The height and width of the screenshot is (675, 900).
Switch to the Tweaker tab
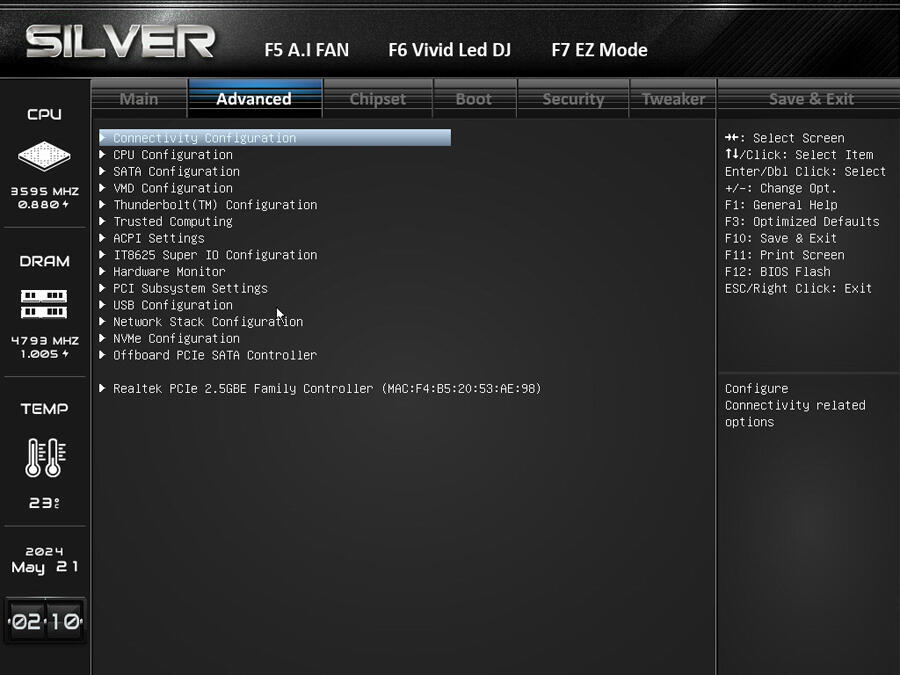(673, 99)
